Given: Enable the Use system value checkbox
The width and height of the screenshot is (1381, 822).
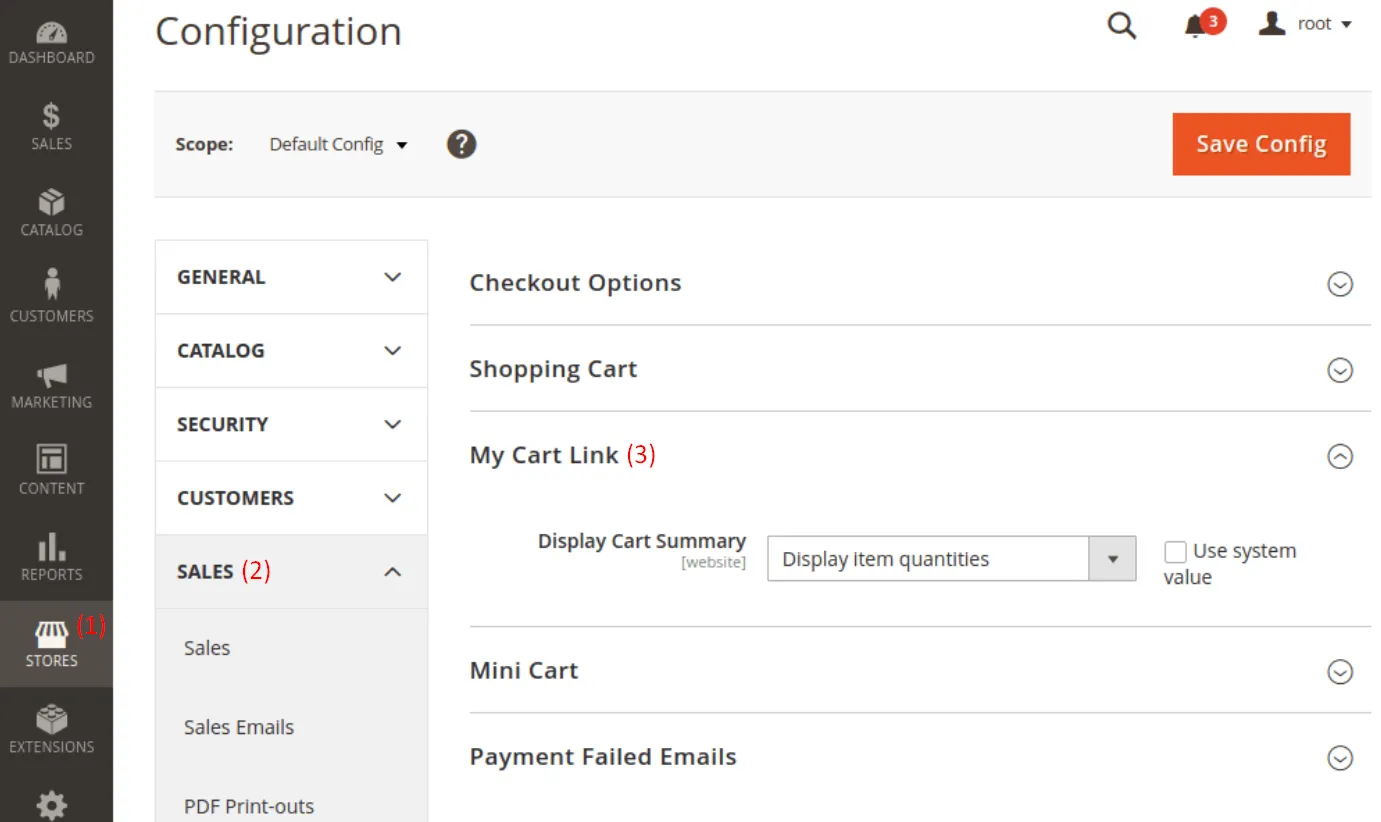Looking at the screenshot, I should click(1176, 552).
